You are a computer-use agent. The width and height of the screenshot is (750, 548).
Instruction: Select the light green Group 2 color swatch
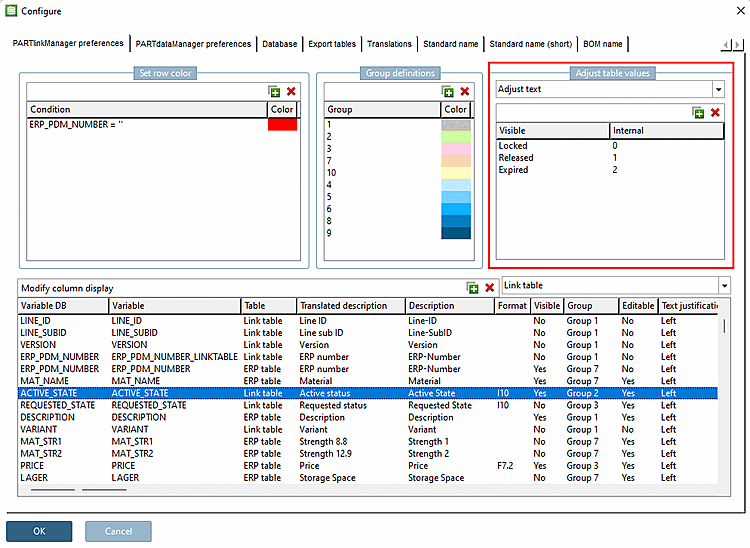coord(455,137)
